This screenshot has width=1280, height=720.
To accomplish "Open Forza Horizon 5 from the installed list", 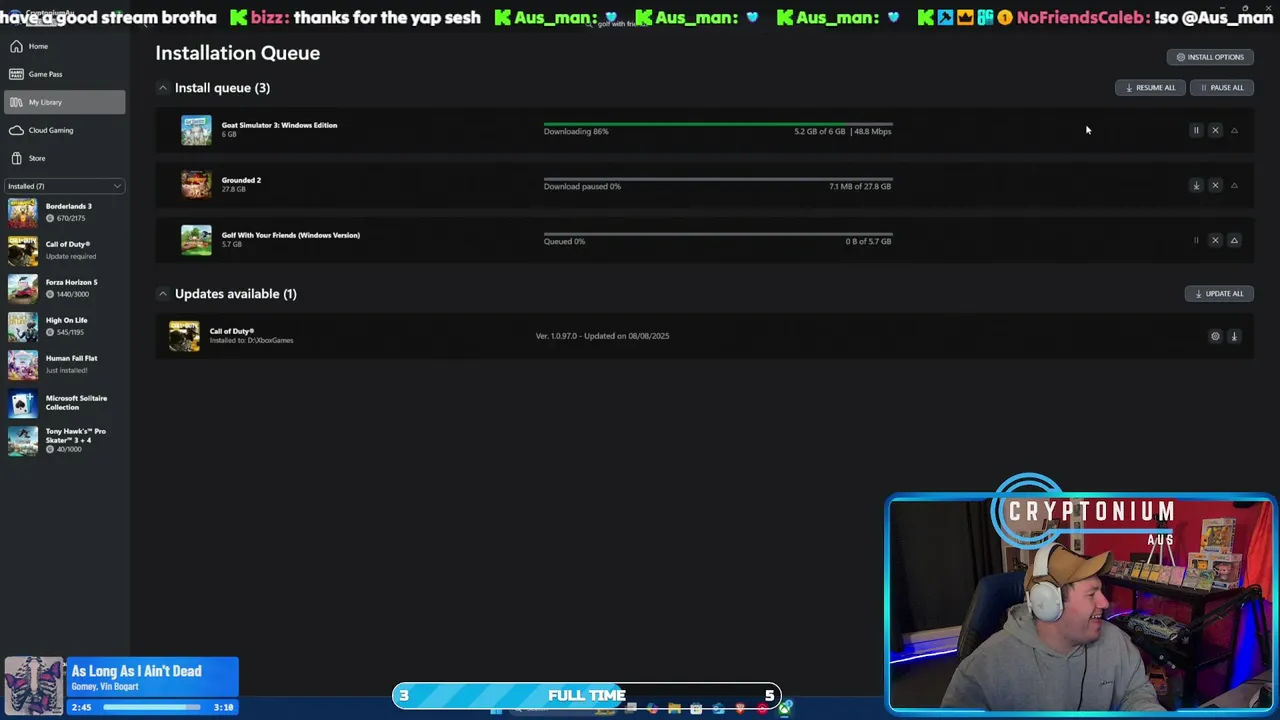I will pos(64,288).
